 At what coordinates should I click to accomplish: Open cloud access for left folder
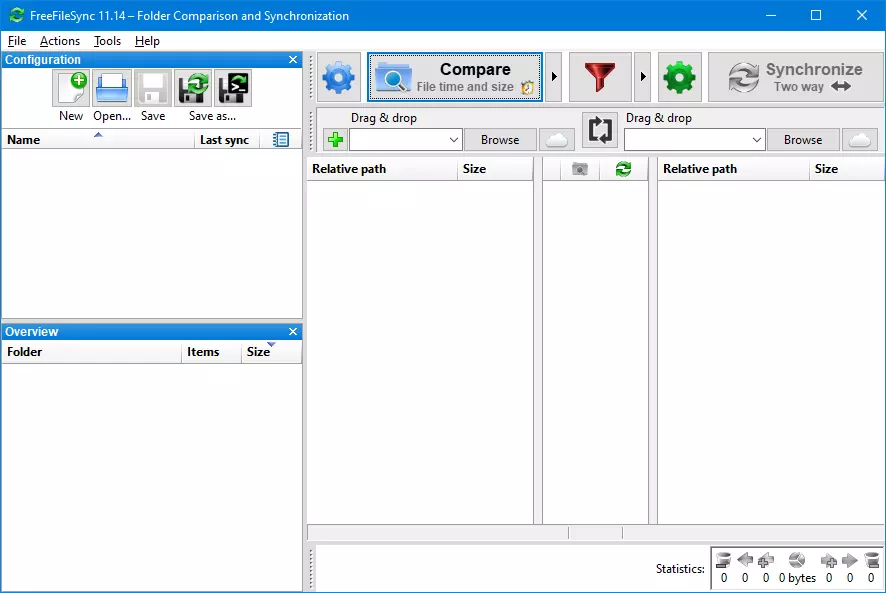pos(557,140)
